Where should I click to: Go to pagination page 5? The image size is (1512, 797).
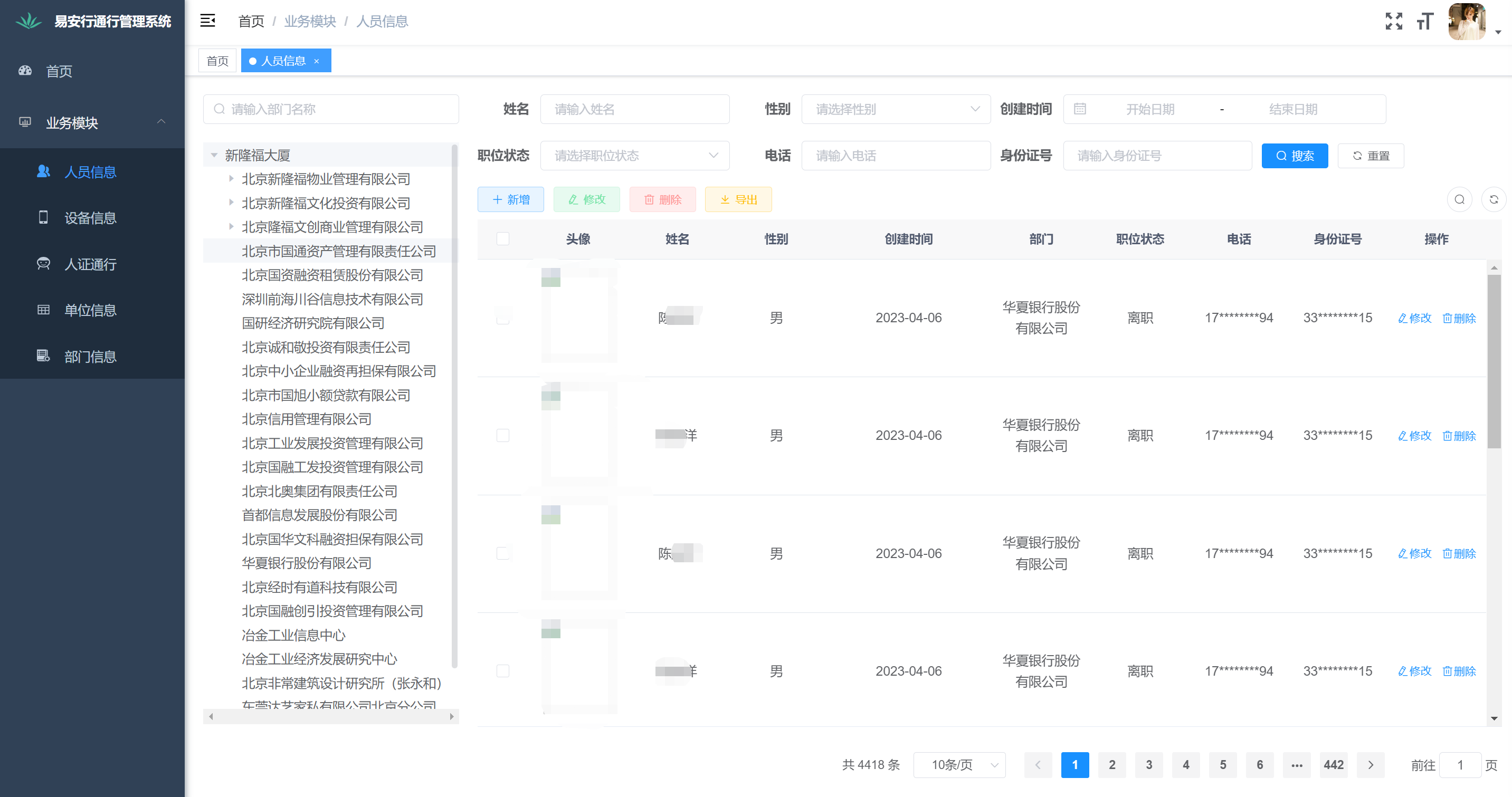[x=1223, y=765]
